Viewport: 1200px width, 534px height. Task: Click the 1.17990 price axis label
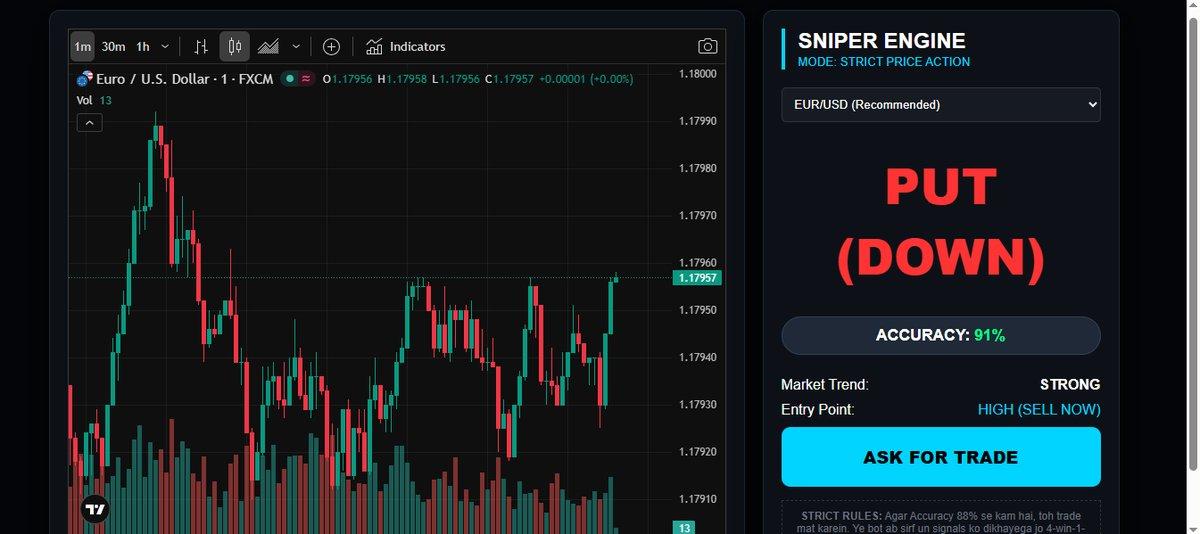click(697, 121)
